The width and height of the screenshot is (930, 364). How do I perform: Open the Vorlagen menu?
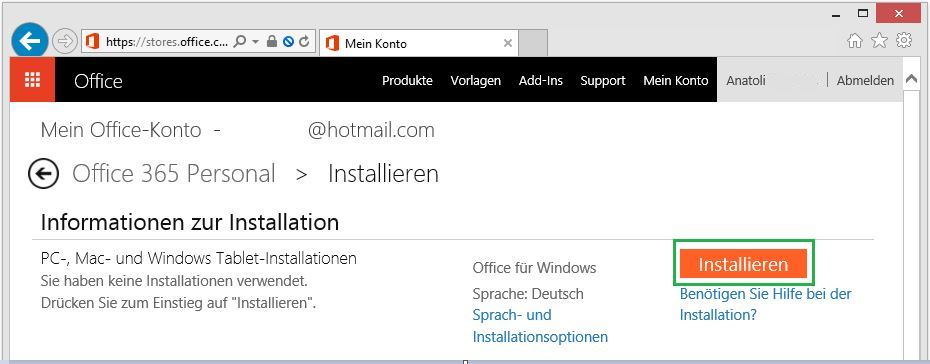tap(476, 81)
